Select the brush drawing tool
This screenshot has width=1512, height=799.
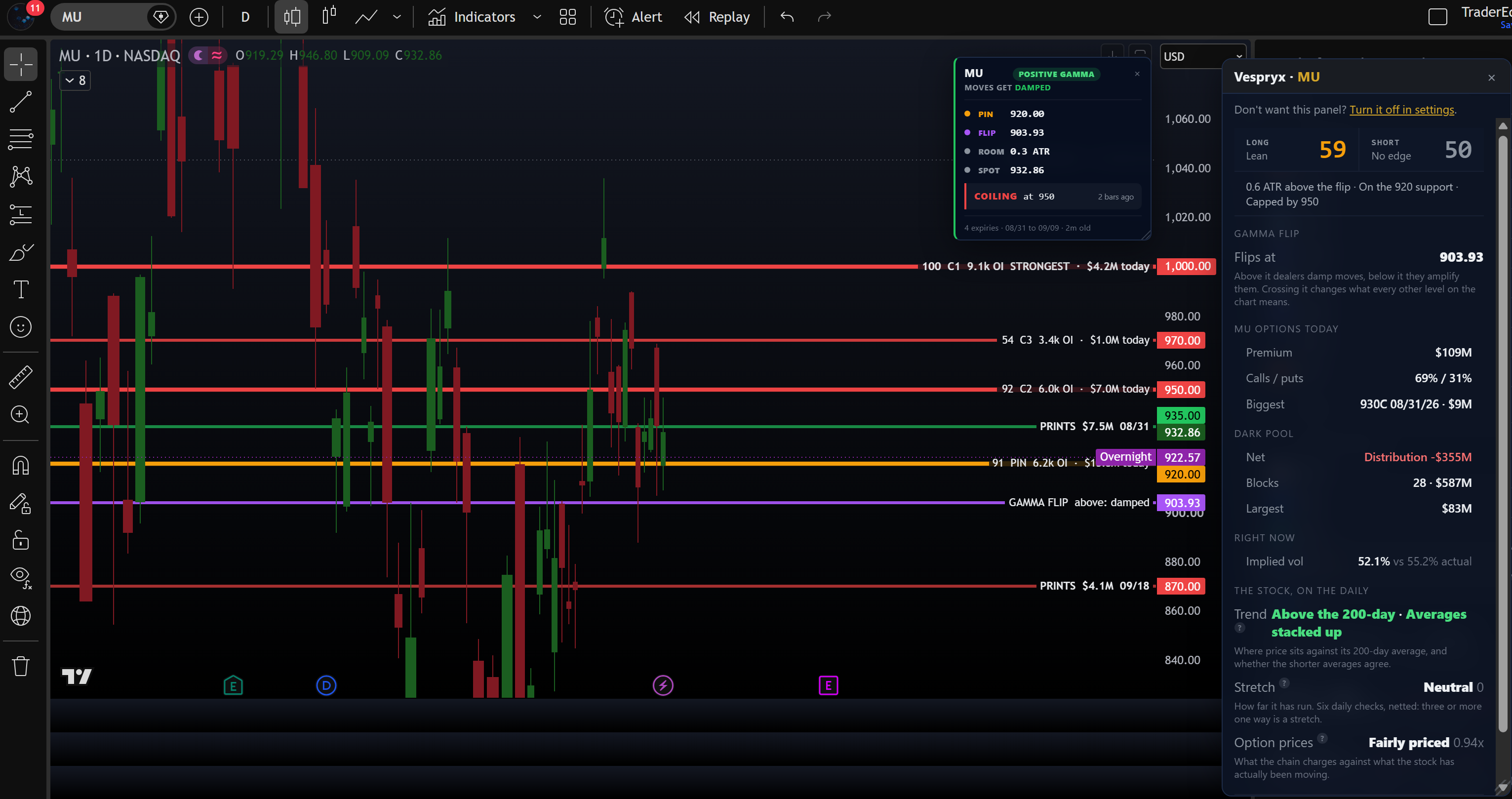tap(21, 252)
